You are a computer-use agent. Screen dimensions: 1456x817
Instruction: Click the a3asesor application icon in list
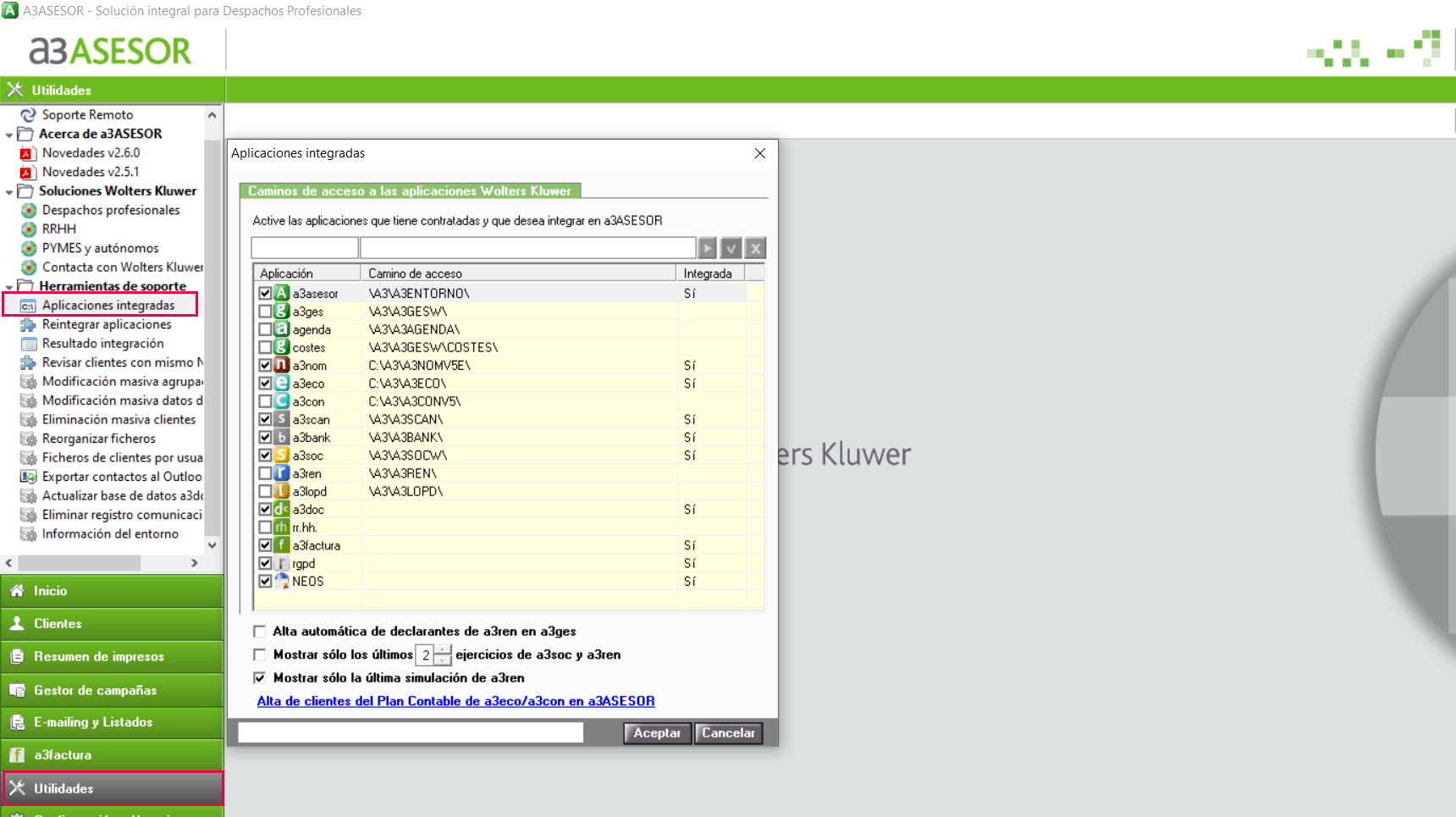pos(282,293)
